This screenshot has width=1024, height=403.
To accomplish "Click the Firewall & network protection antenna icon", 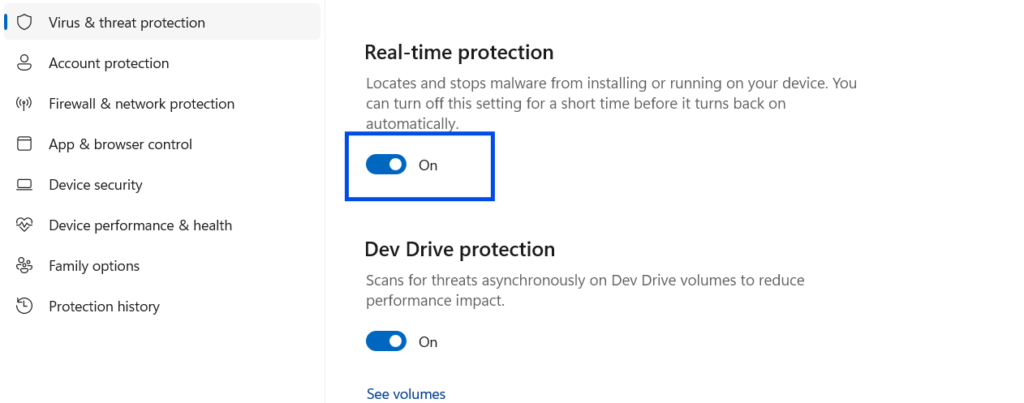I will [25, 104].
